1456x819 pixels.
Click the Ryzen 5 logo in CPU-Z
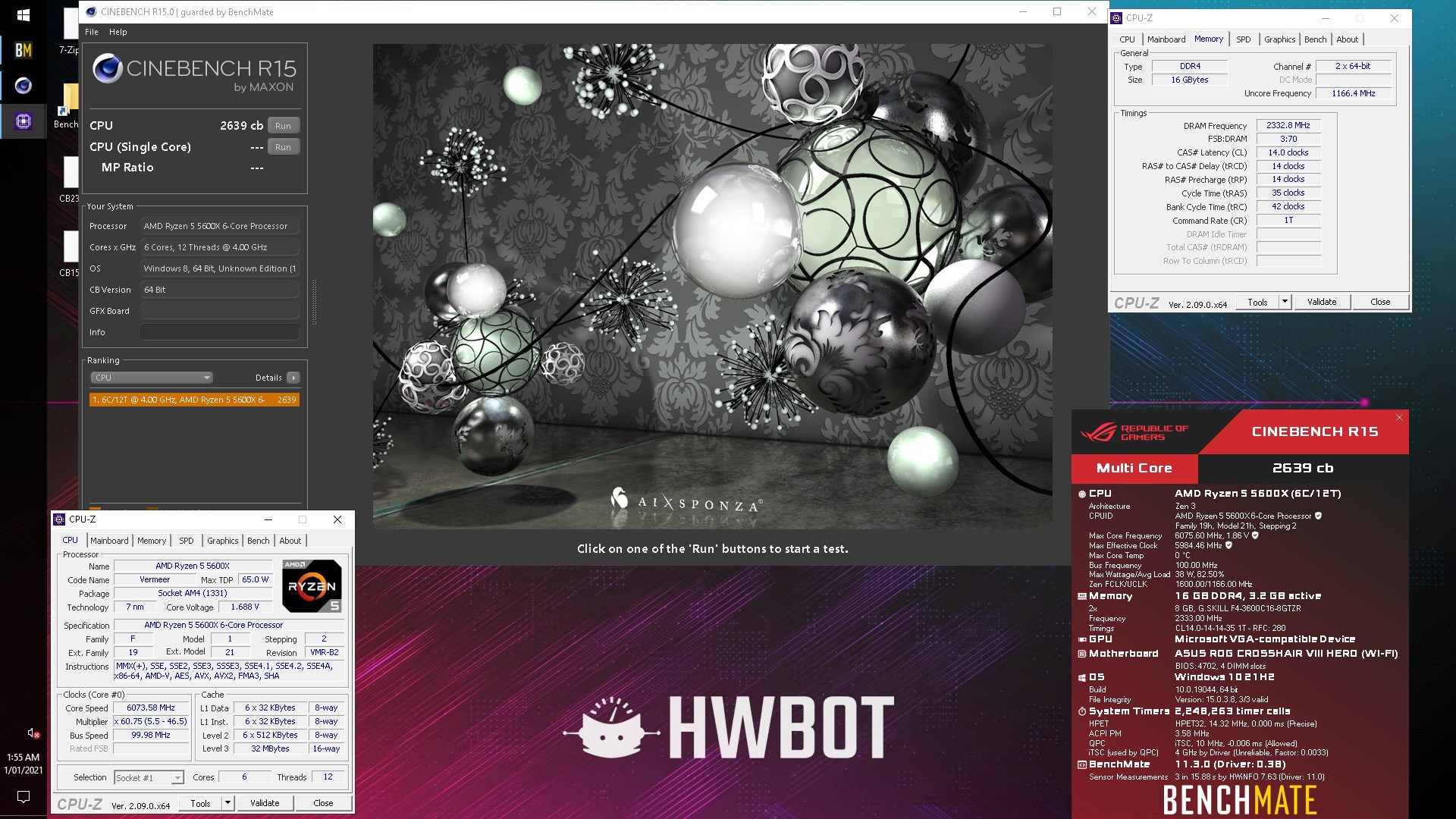click(x=312, y=586)
